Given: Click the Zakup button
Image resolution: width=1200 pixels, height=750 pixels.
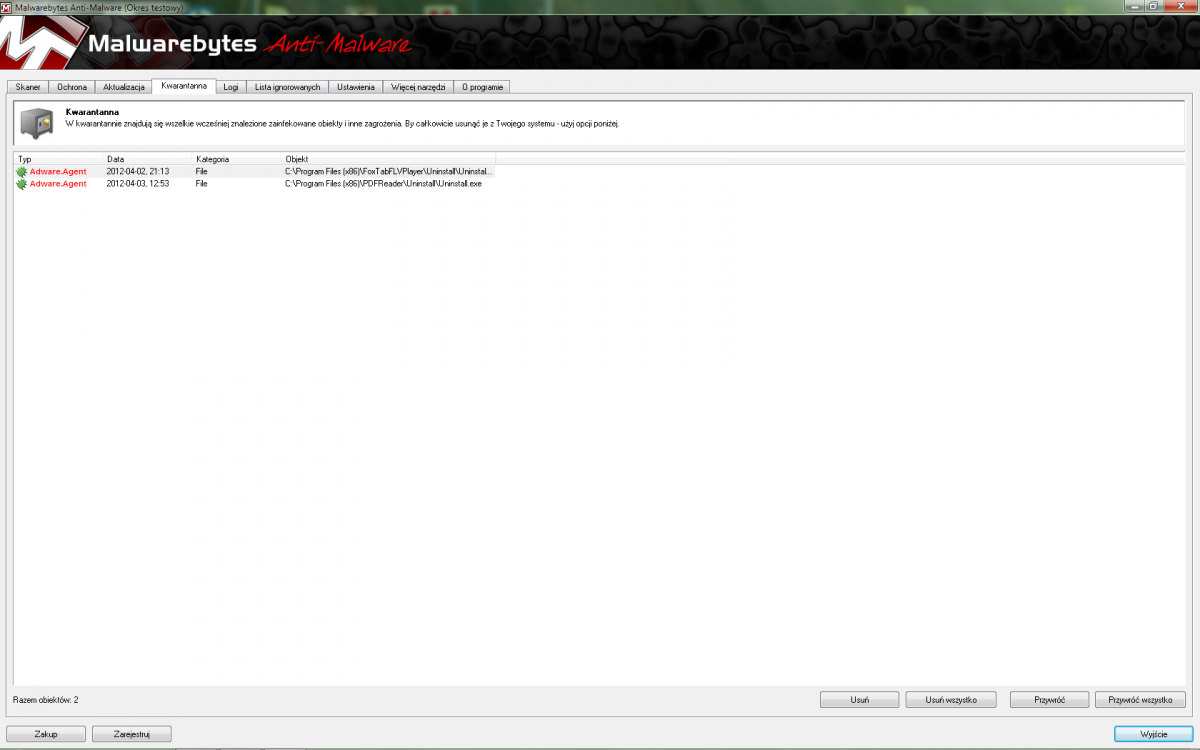Looking at the screenshot, I should tap(46, 734).
